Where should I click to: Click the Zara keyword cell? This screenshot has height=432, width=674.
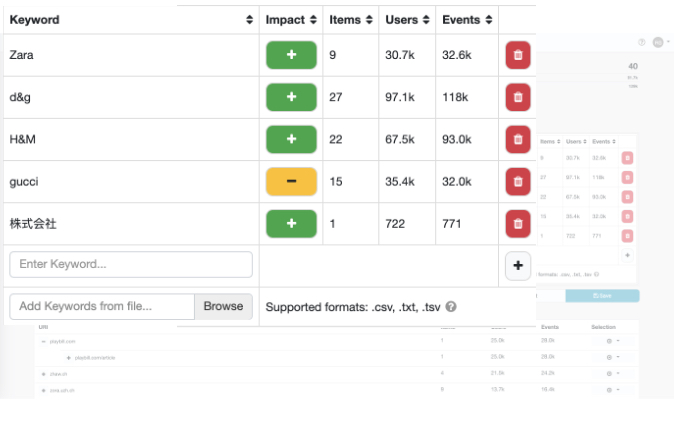tap(131, 55)
